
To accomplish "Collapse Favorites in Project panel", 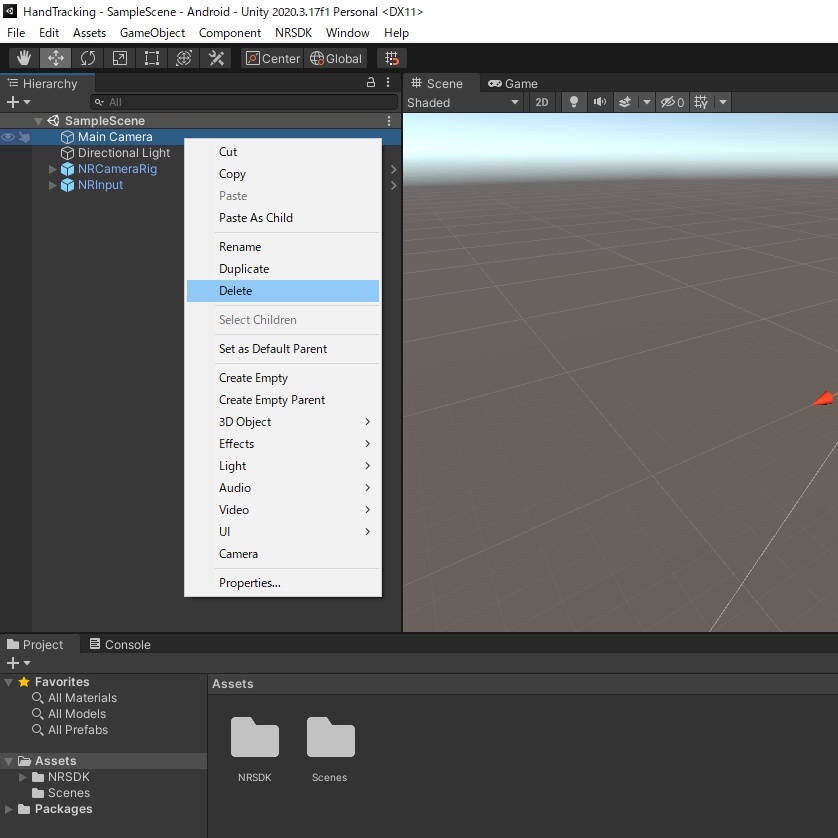I will (x=8, y=682).
